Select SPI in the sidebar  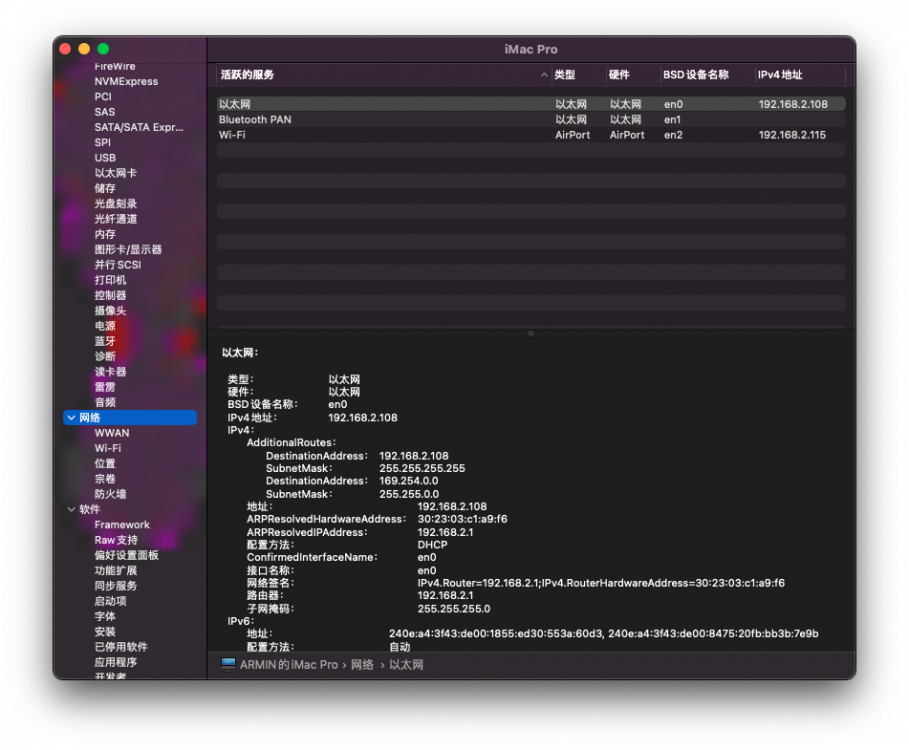(x=102, y=143)
